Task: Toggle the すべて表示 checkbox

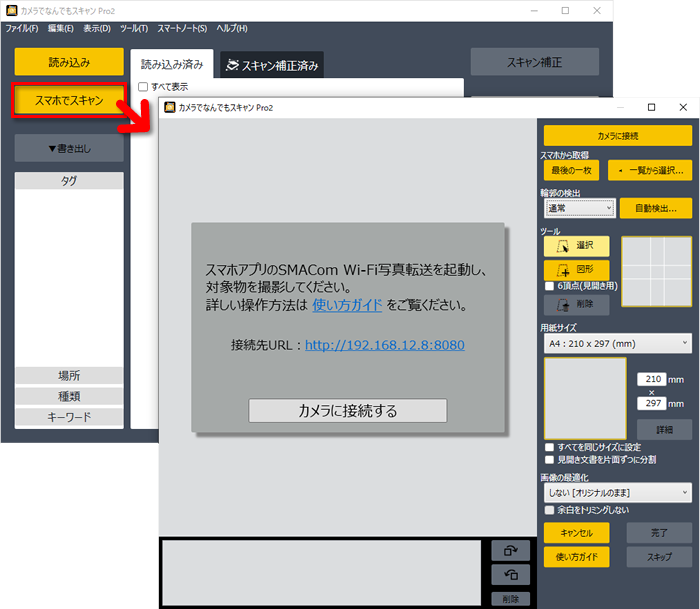Action: click(143, 87)
